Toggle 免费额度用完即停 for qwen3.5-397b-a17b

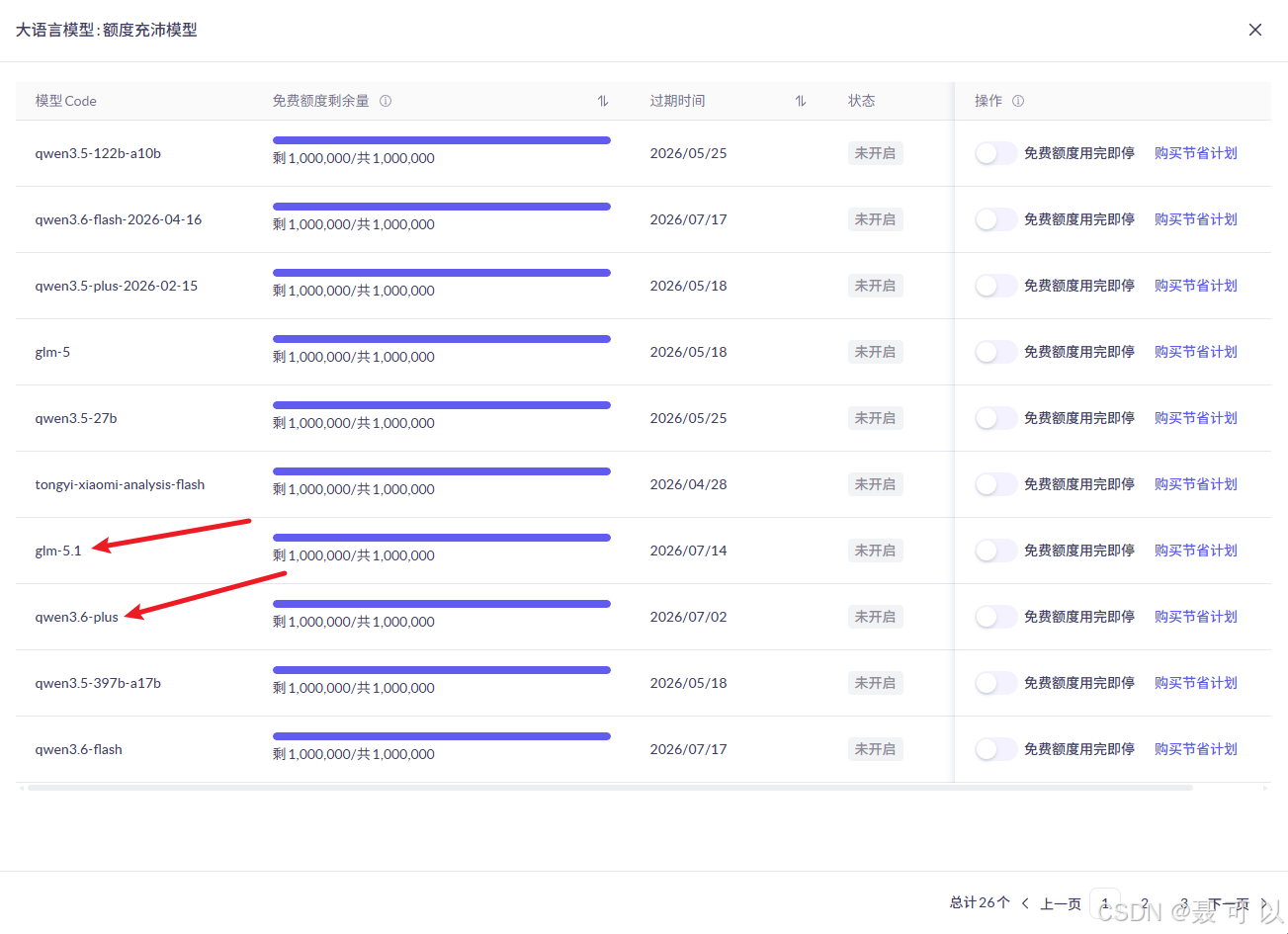pos(995,683)
